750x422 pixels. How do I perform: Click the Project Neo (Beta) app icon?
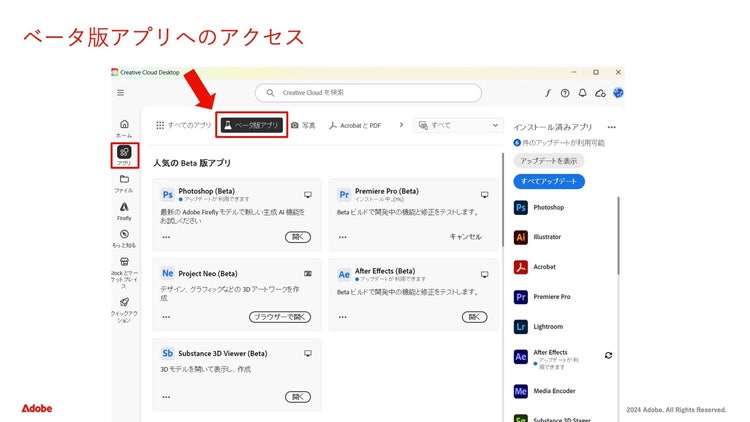167,273
